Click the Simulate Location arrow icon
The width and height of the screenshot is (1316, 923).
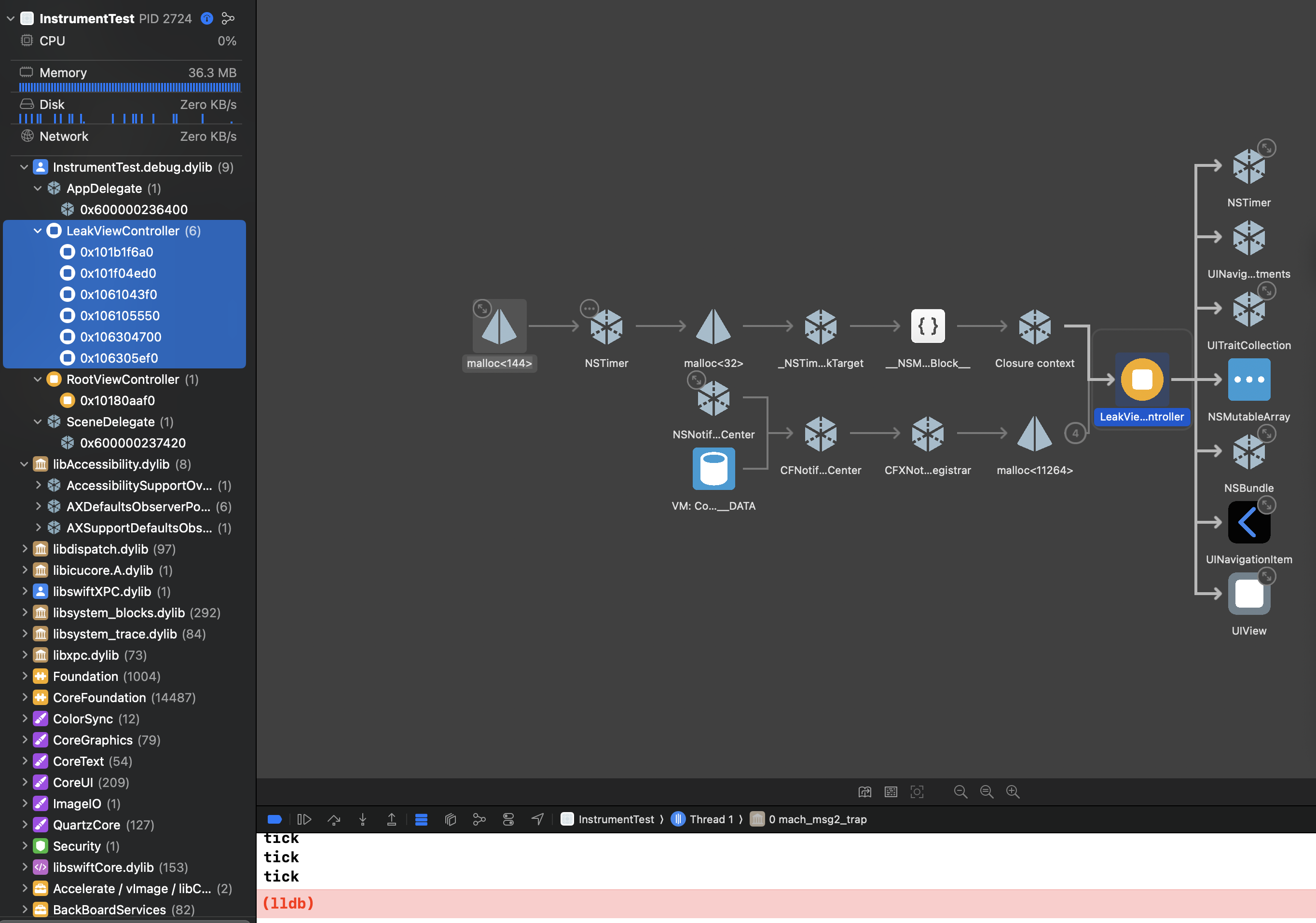pos(537,819)
